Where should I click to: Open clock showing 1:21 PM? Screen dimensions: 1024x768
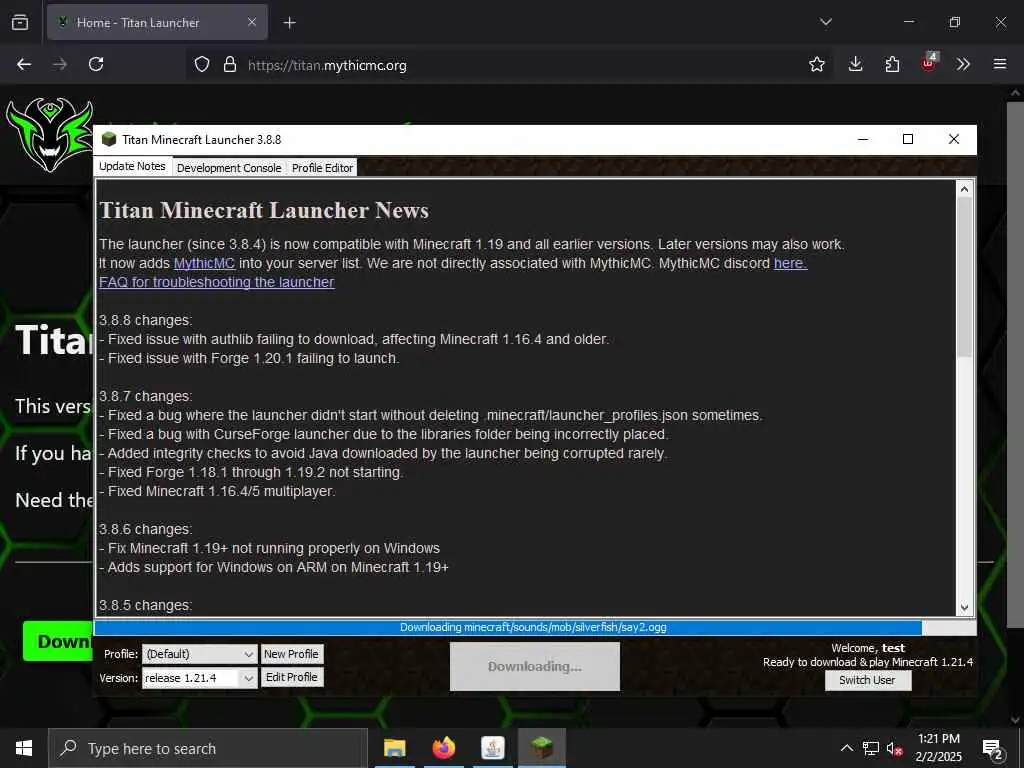(x=938, y=748)
